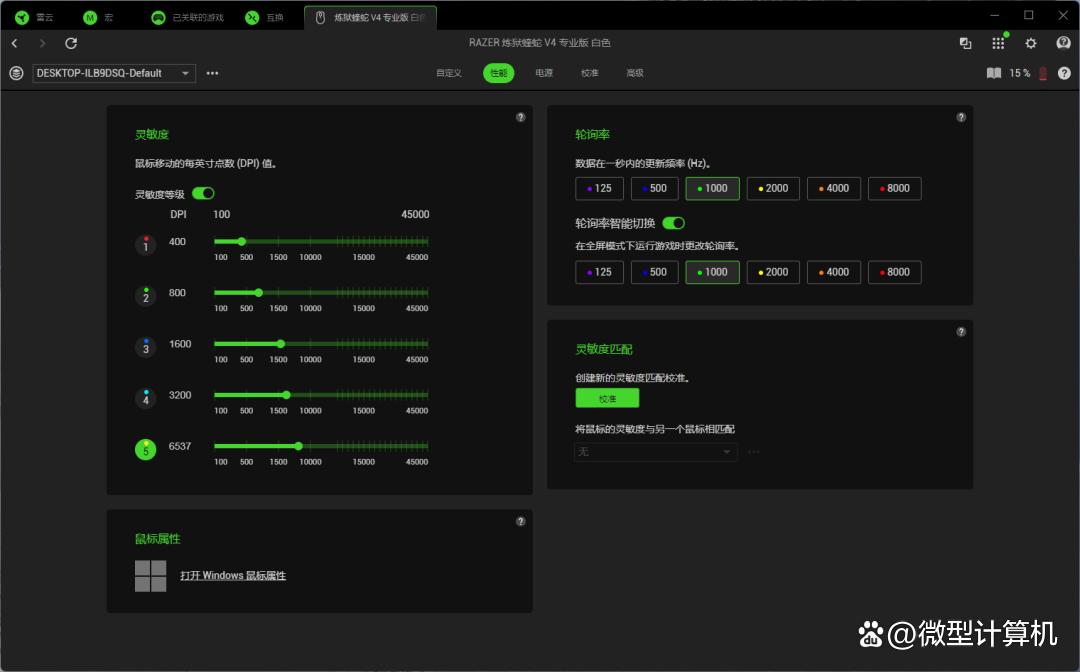This screenshot has height=672, width=1080.
Task: Switch to the 自定义 tab
Action: [x=449, y=73]
